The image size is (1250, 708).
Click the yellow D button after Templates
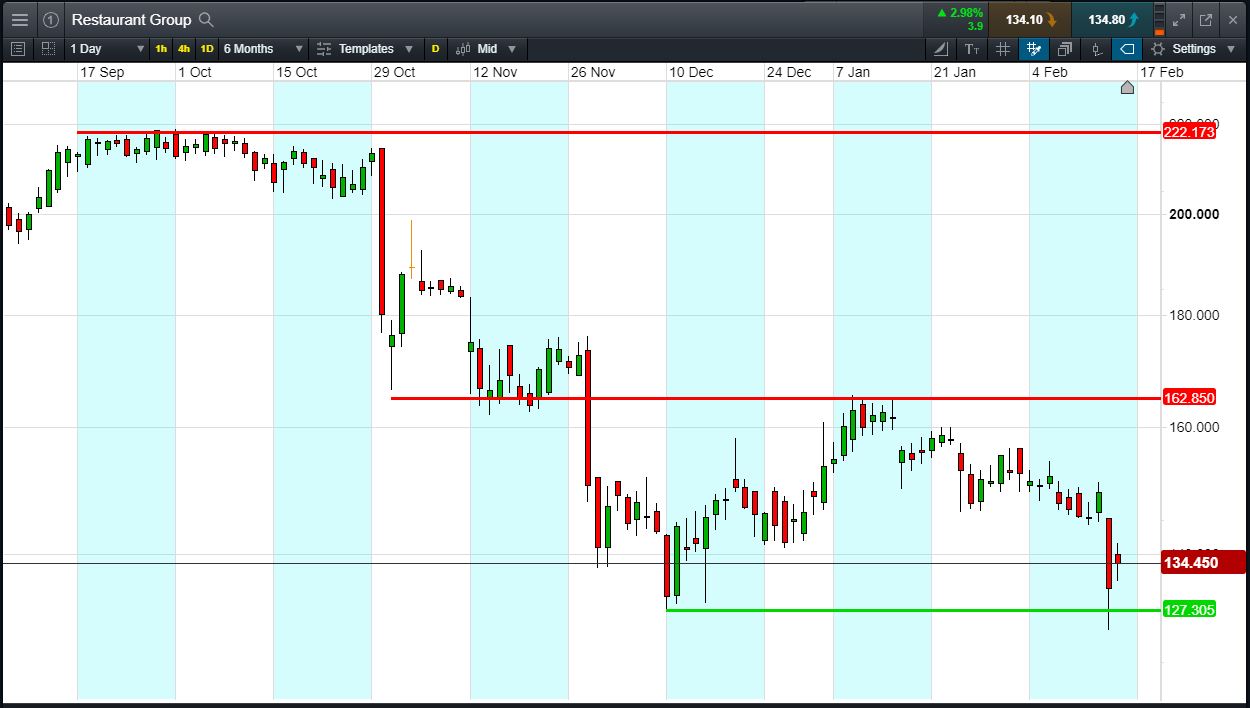pyautogui.click(x=435, y=48)
